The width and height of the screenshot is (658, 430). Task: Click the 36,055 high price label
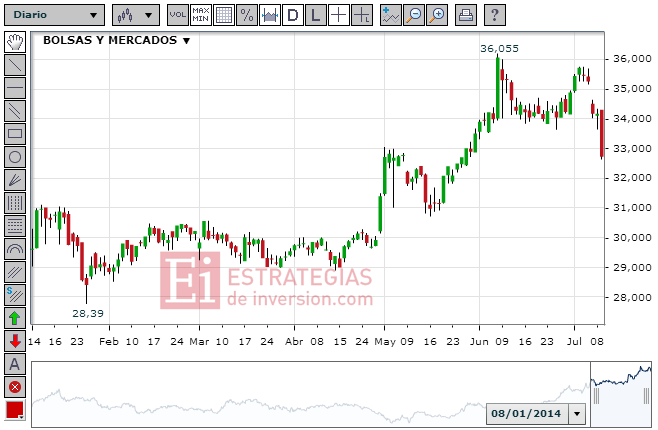[499, 49]
